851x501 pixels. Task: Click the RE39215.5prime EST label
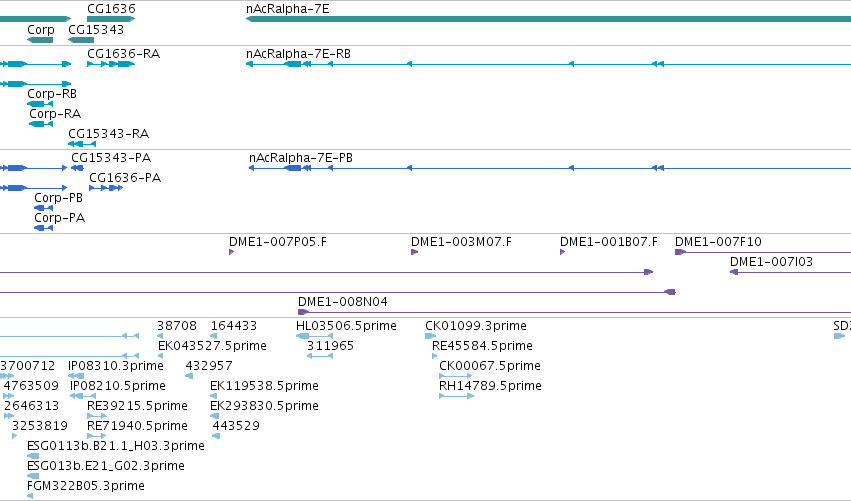(137, 406)
